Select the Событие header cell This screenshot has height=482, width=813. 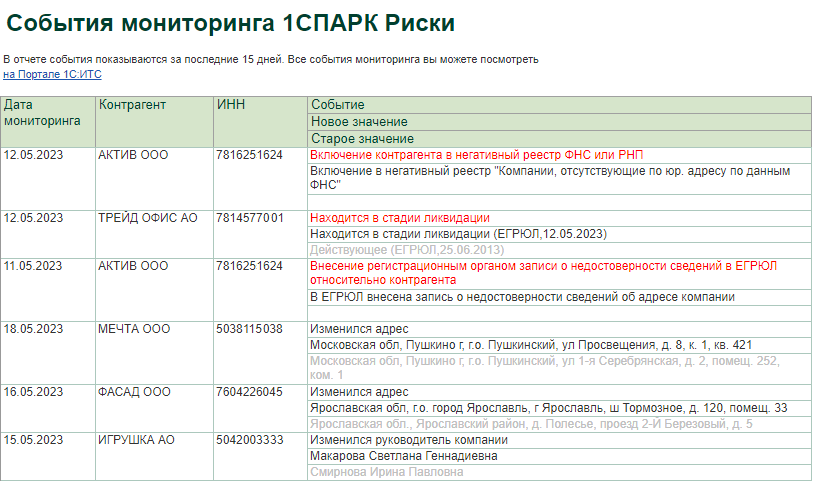pos(338,105)
